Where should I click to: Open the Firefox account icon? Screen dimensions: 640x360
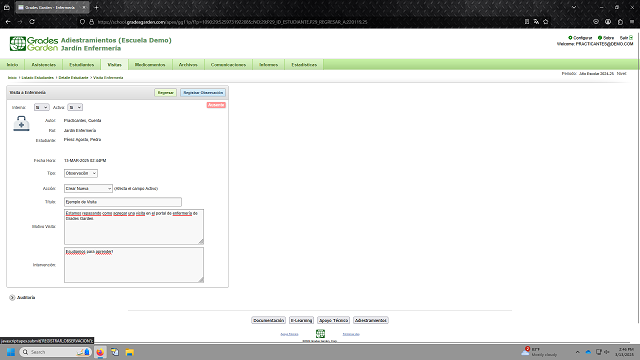click(608, 22)
